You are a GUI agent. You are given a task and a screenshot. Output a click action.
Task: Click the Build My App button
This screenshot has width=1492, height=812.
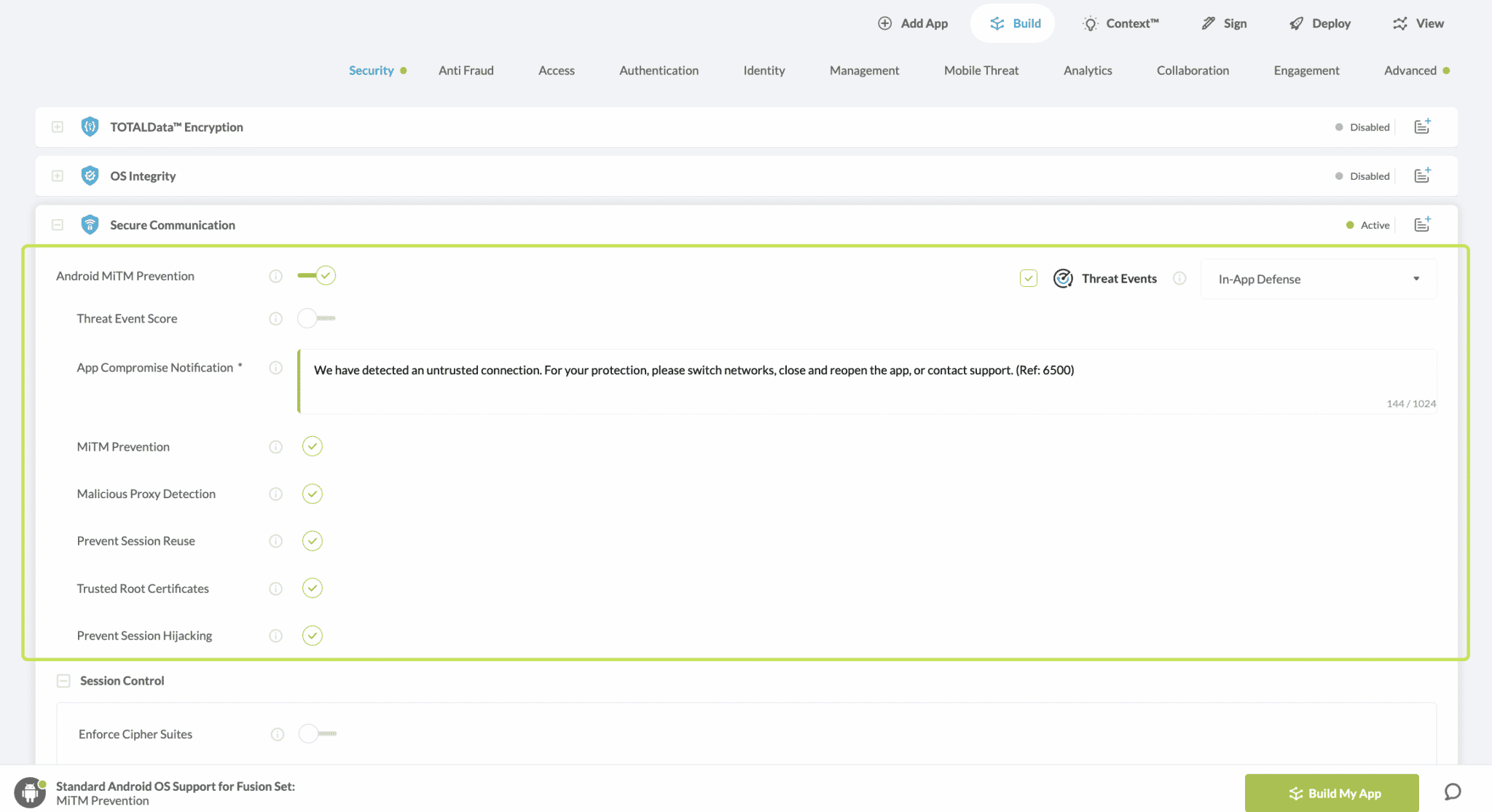click(x=1332, y=793)
